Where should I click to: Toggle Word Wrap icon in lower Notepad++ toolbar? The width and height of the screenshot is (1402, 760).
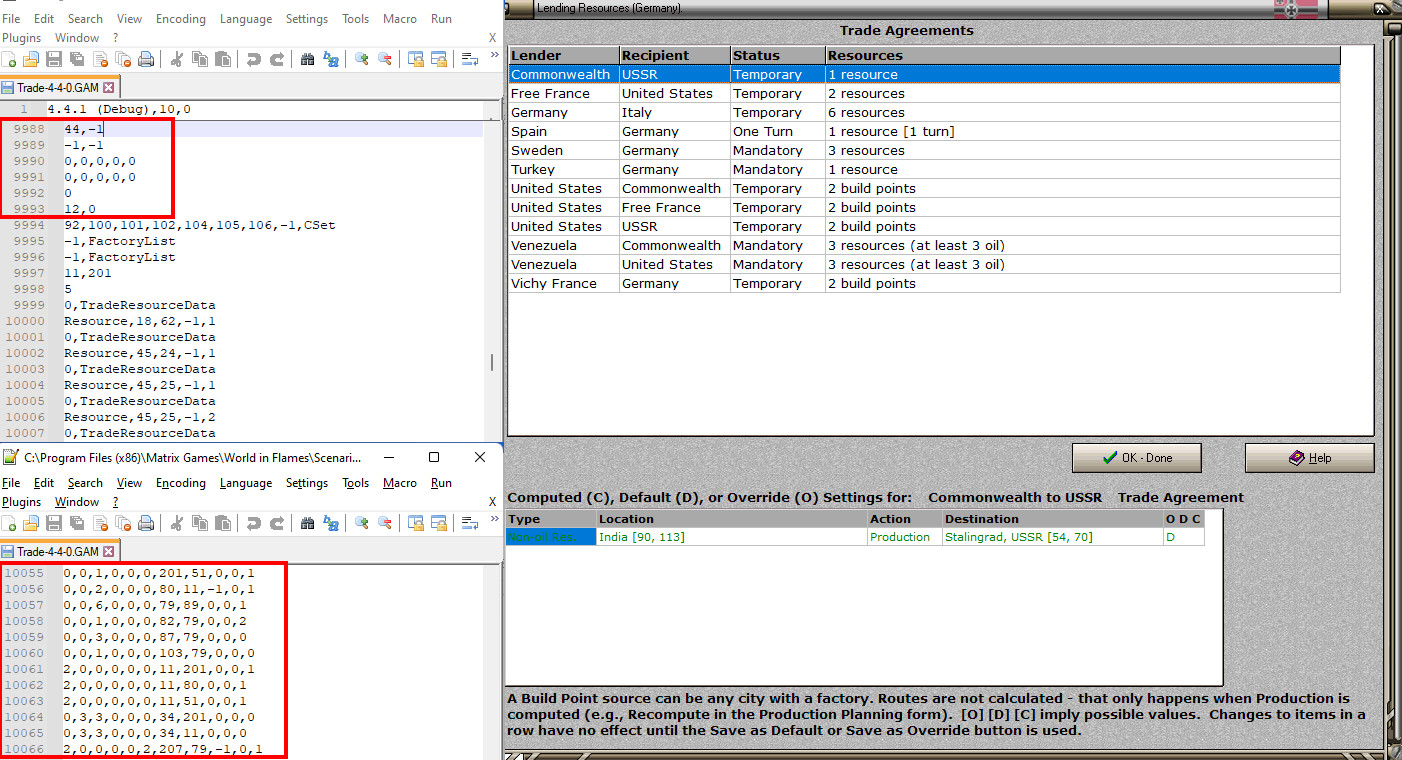click(x=469, y=523)
